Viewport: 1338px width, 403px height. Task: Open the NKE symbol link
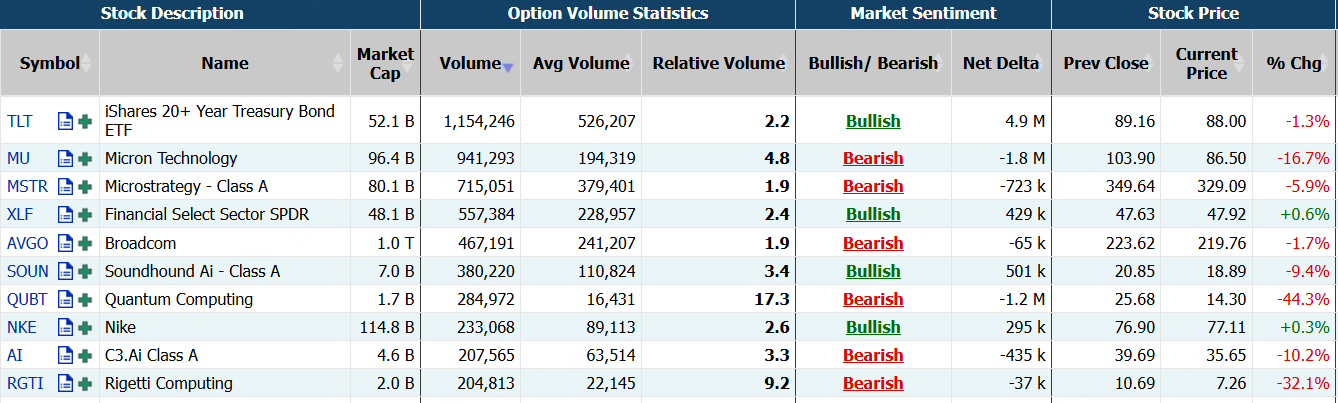[x=22, y=327]
